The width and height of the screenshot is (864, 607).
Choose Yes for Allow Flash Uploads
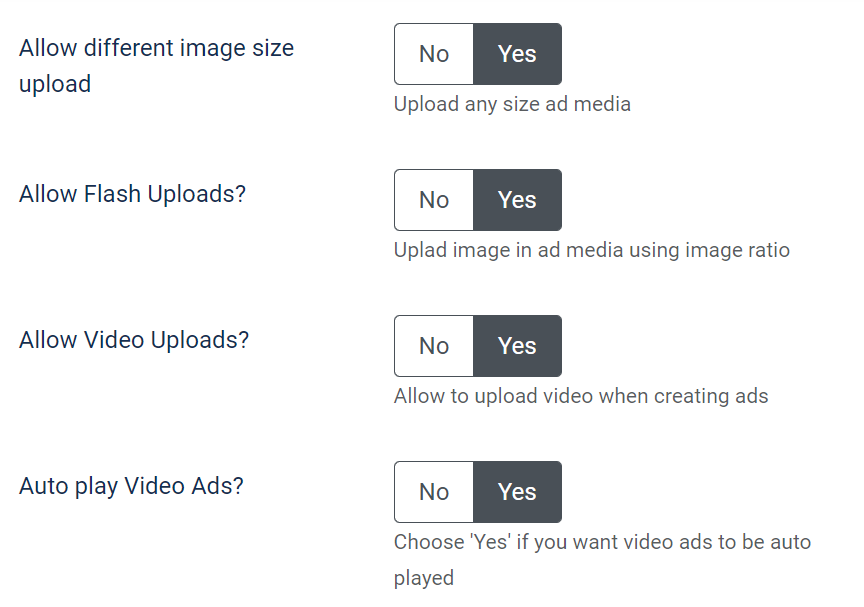point(517,200)
